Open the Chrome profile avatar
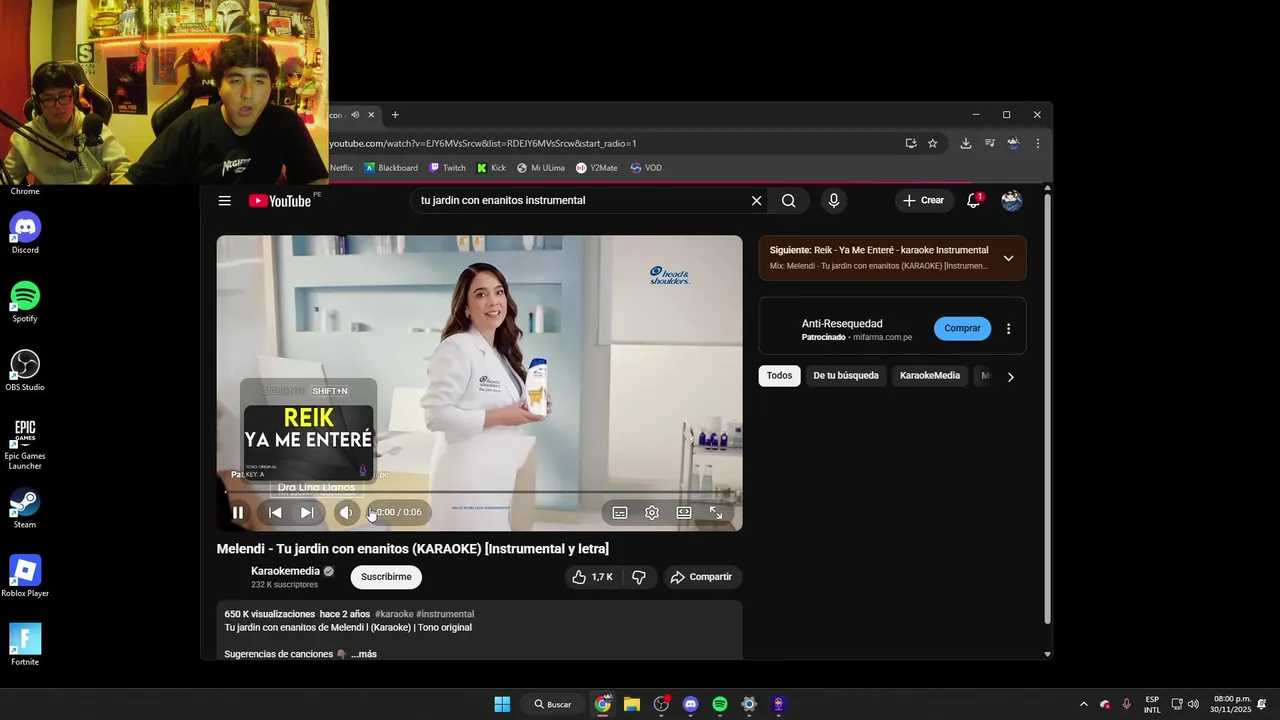 point(1013,143)
